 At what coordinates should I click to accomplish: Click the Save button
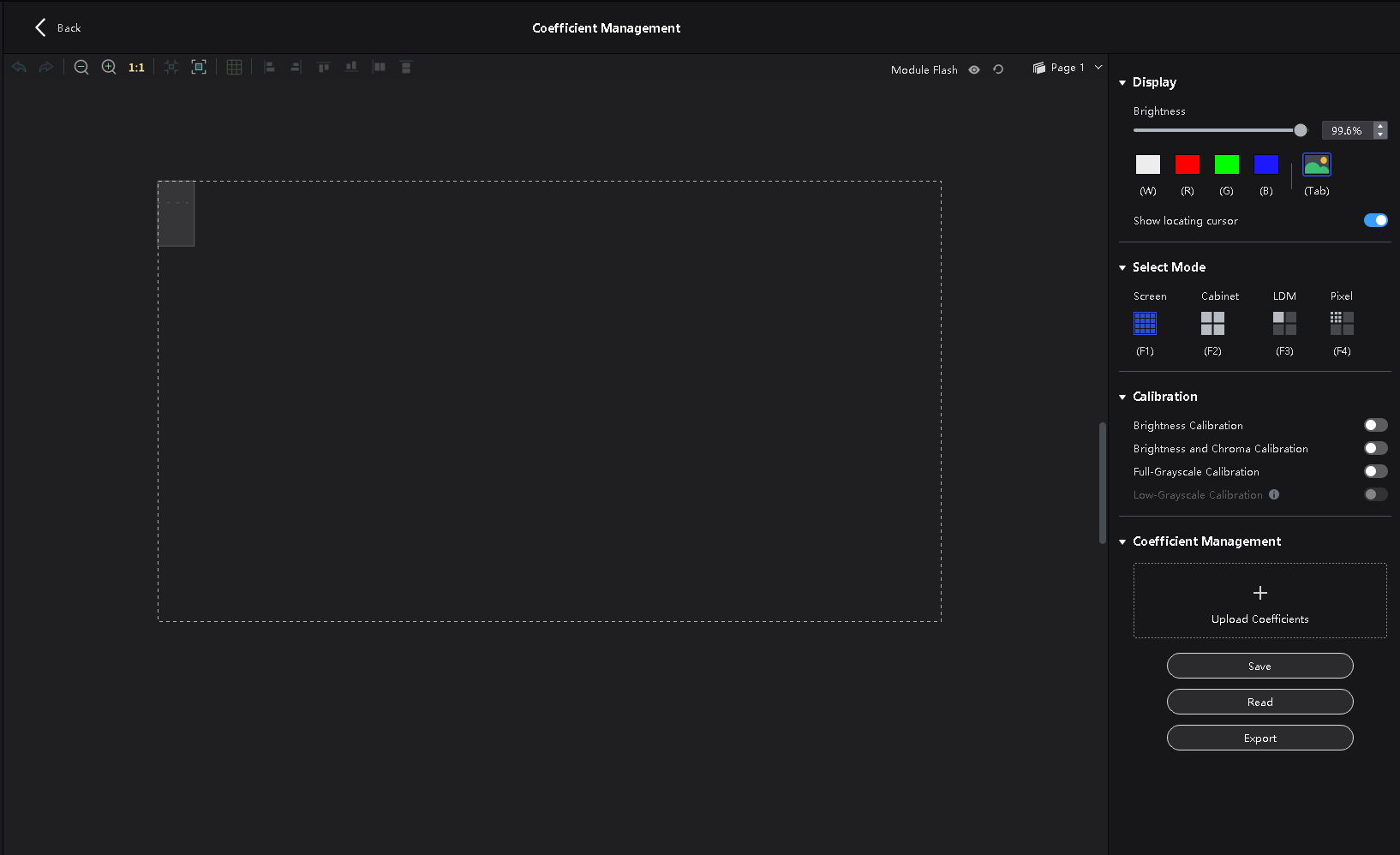point(1259,666)
